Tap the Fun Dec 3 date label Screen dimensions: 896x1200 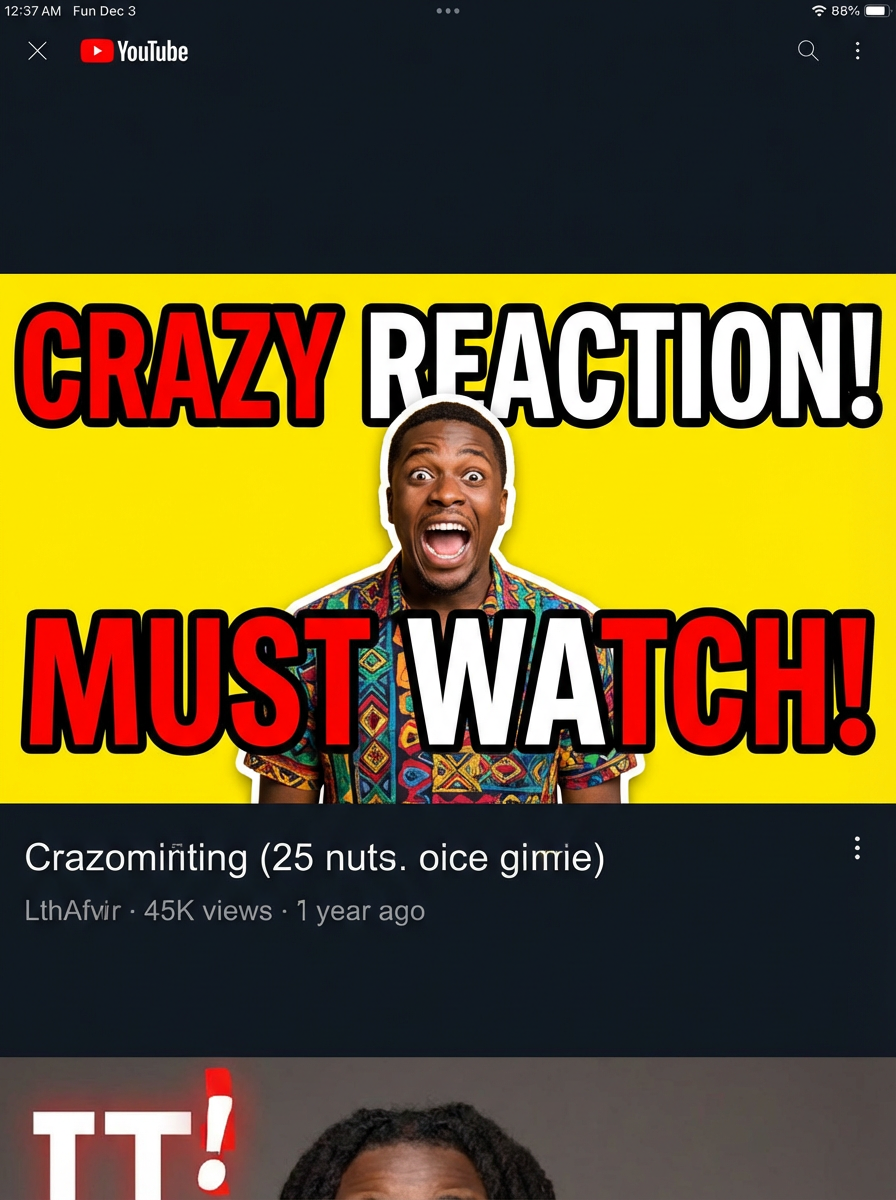104,11
